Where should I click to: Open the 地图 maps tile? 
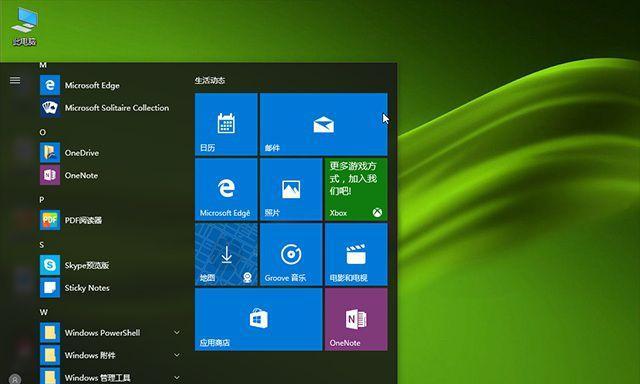pyautogui.click(x=226, y=254)
